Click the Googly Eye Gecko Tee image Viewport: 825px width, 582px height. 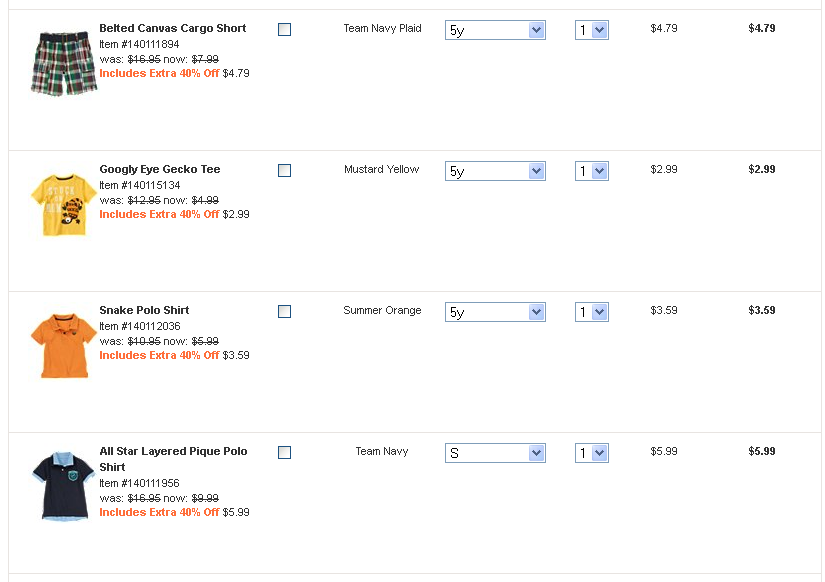click(x=63, y=205)
